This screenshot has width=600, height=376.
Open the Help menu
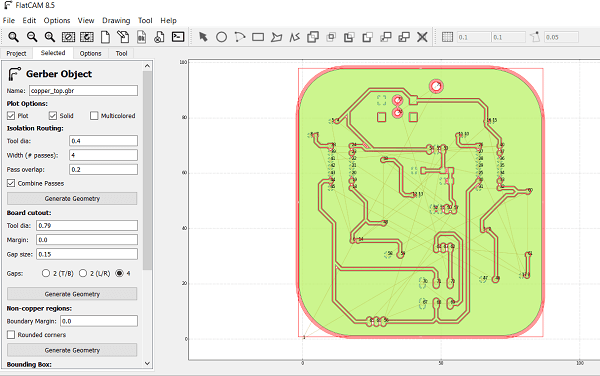[168, 21]
